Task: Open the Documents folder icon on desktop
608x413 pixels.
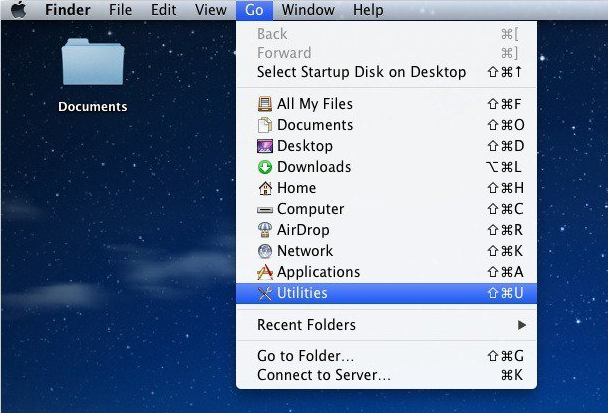Action: click(x=93, y=62)
